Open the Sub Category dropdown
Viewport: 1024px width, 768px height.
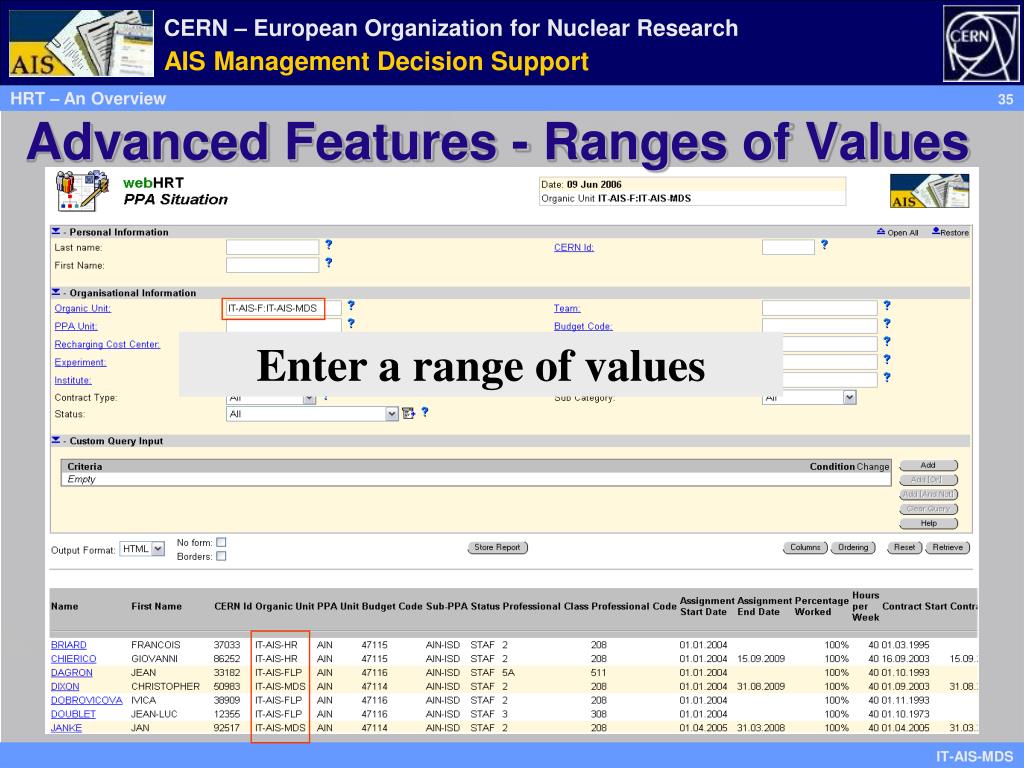[x=809, y=397]
